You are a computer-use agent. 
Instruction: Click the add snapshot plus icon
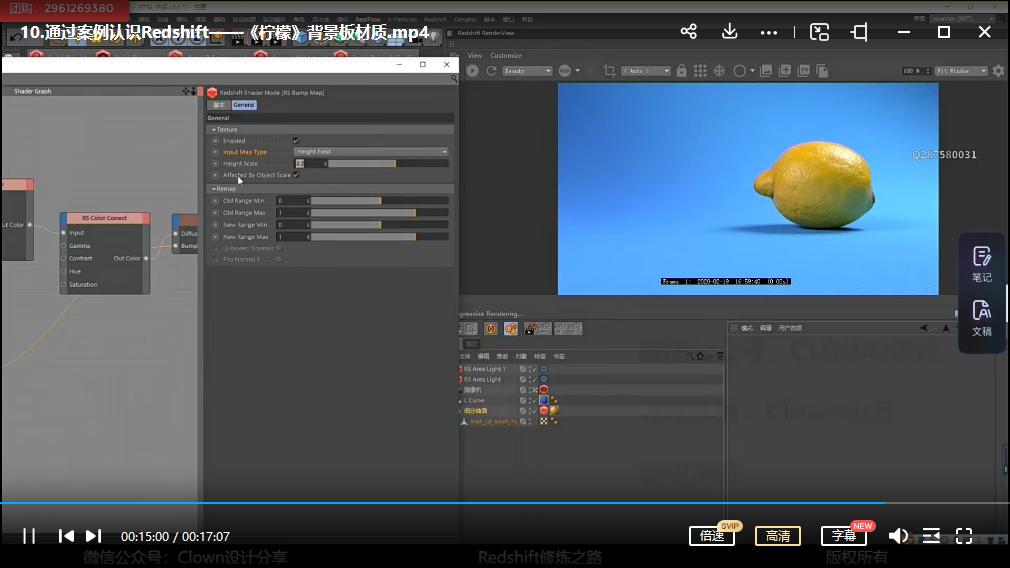pos(785,71)
